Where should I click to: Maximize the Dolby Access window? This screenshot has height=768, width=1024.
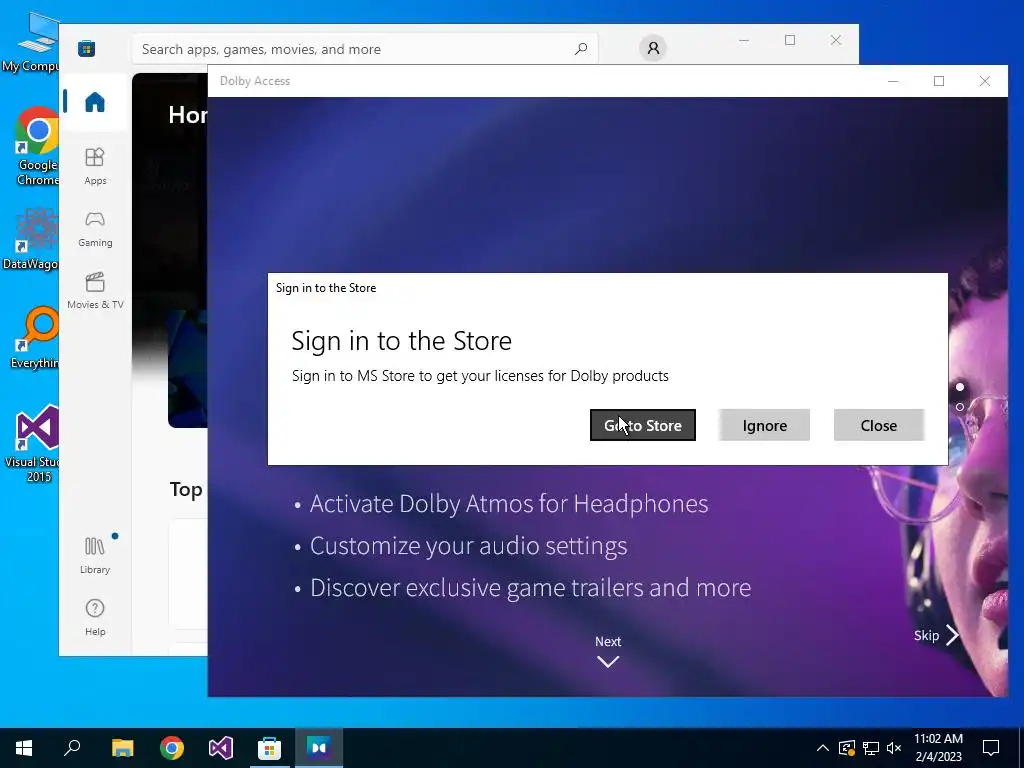click(x=938, y=81)
